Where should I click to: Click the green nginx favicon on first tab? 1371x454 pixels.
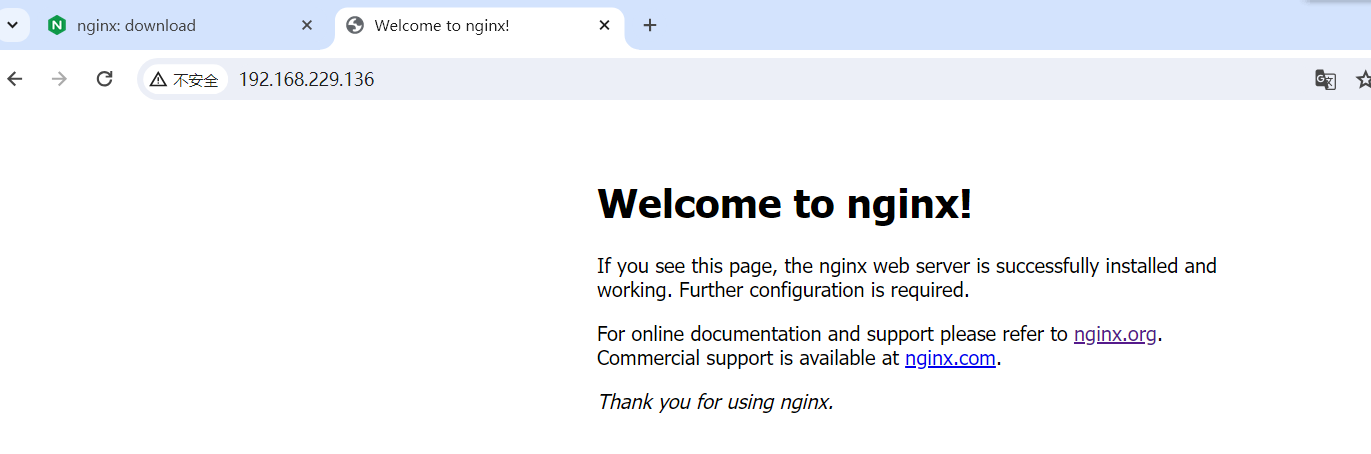[57, 25]
